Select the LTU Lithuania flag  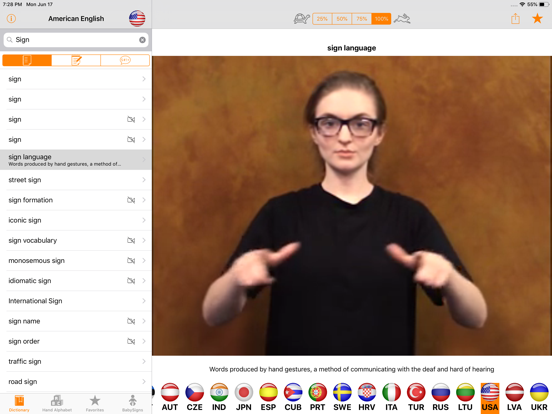click(465, 397)
